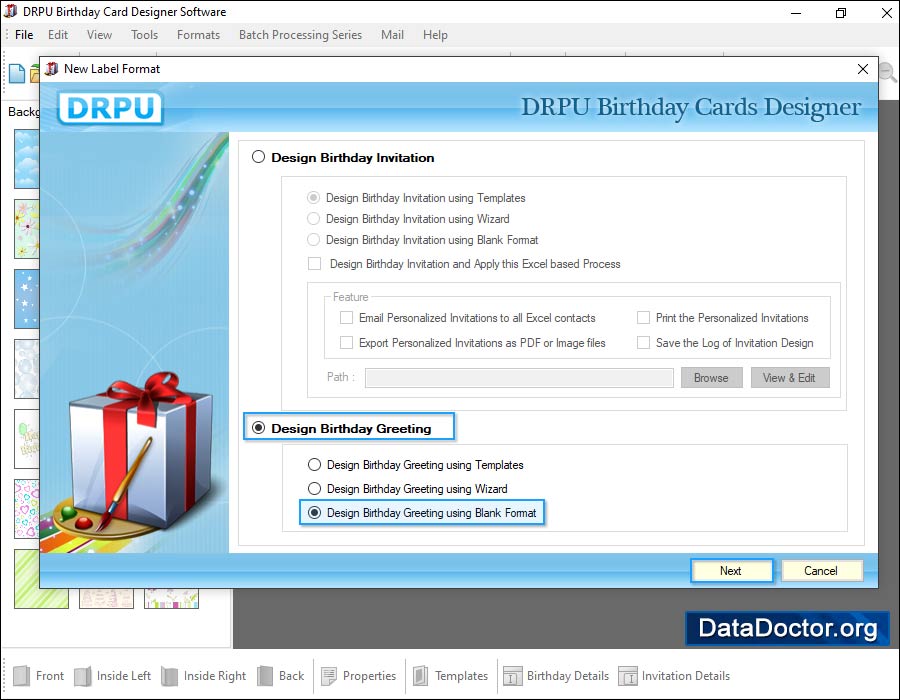Screen dimensions: 900x700
Task: Select the bubbles background thumbnail
Action: coord(26,369)
